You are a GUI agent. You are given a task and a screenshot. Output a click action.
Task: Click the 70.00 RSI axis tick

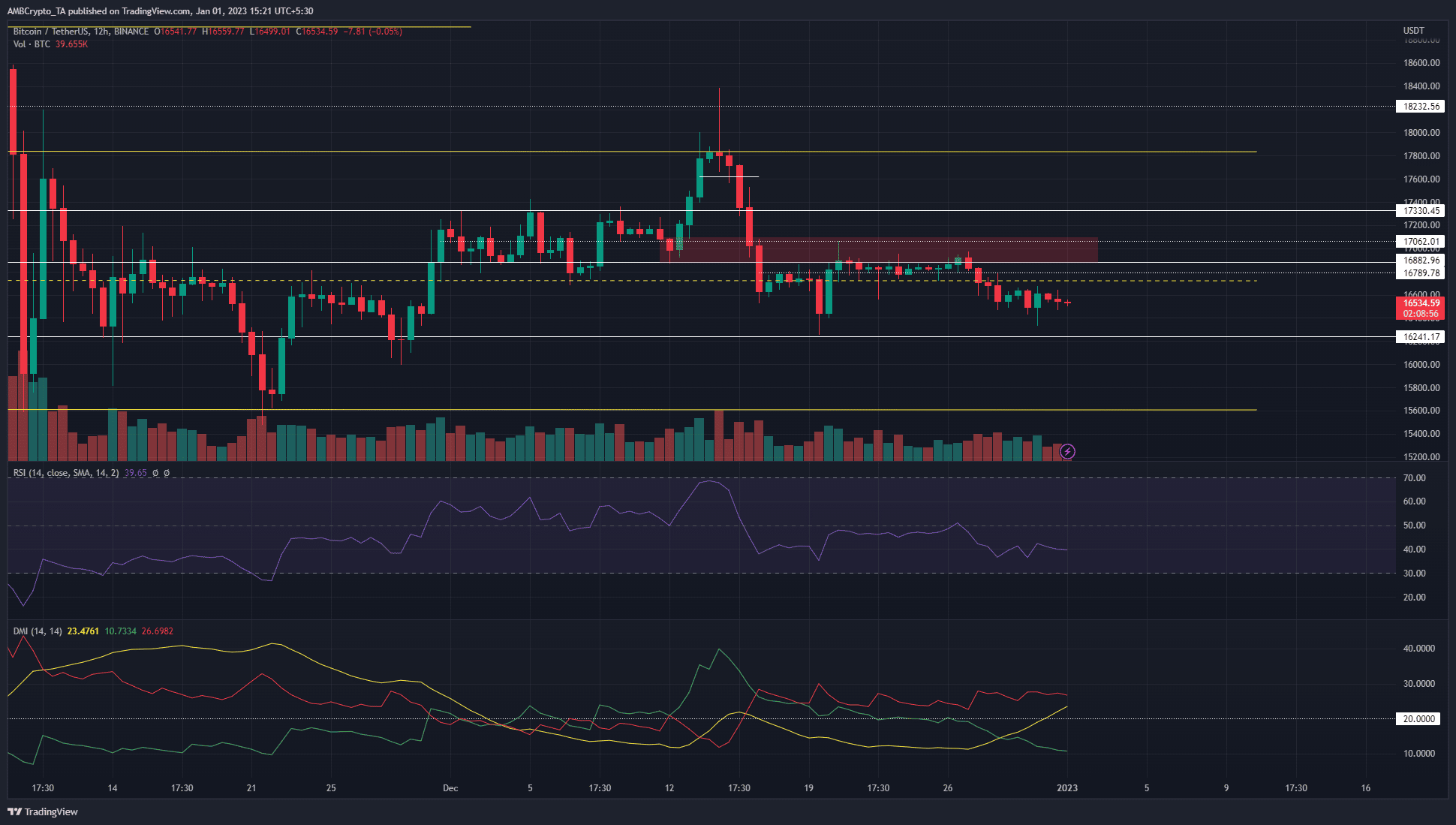[1414, 478]
